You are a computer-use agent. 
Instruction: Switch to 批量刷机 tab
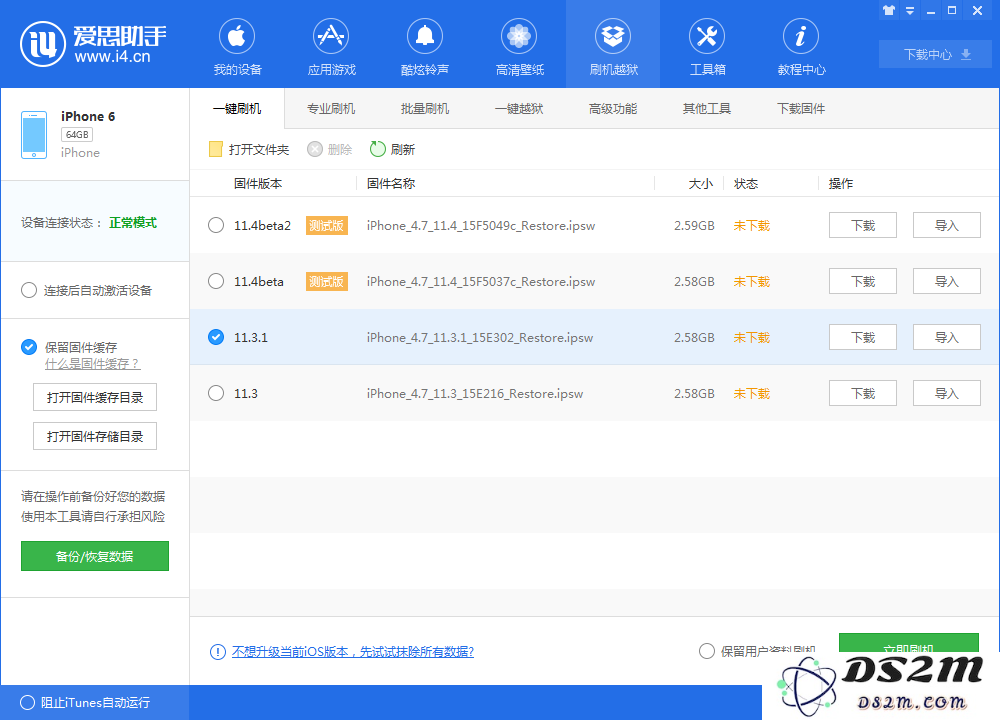(425, 108)
